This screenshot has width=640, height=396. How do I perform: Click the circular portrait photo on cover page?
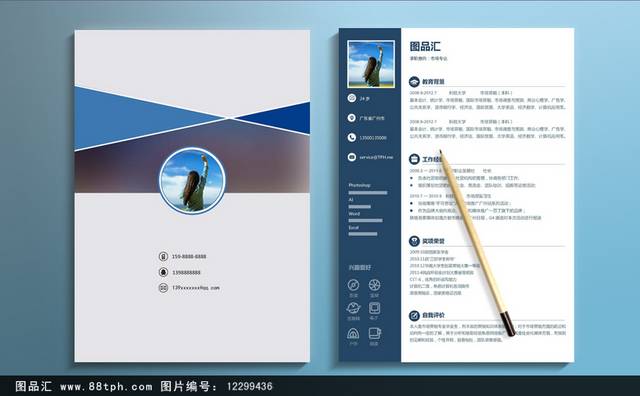click(192, 181)
